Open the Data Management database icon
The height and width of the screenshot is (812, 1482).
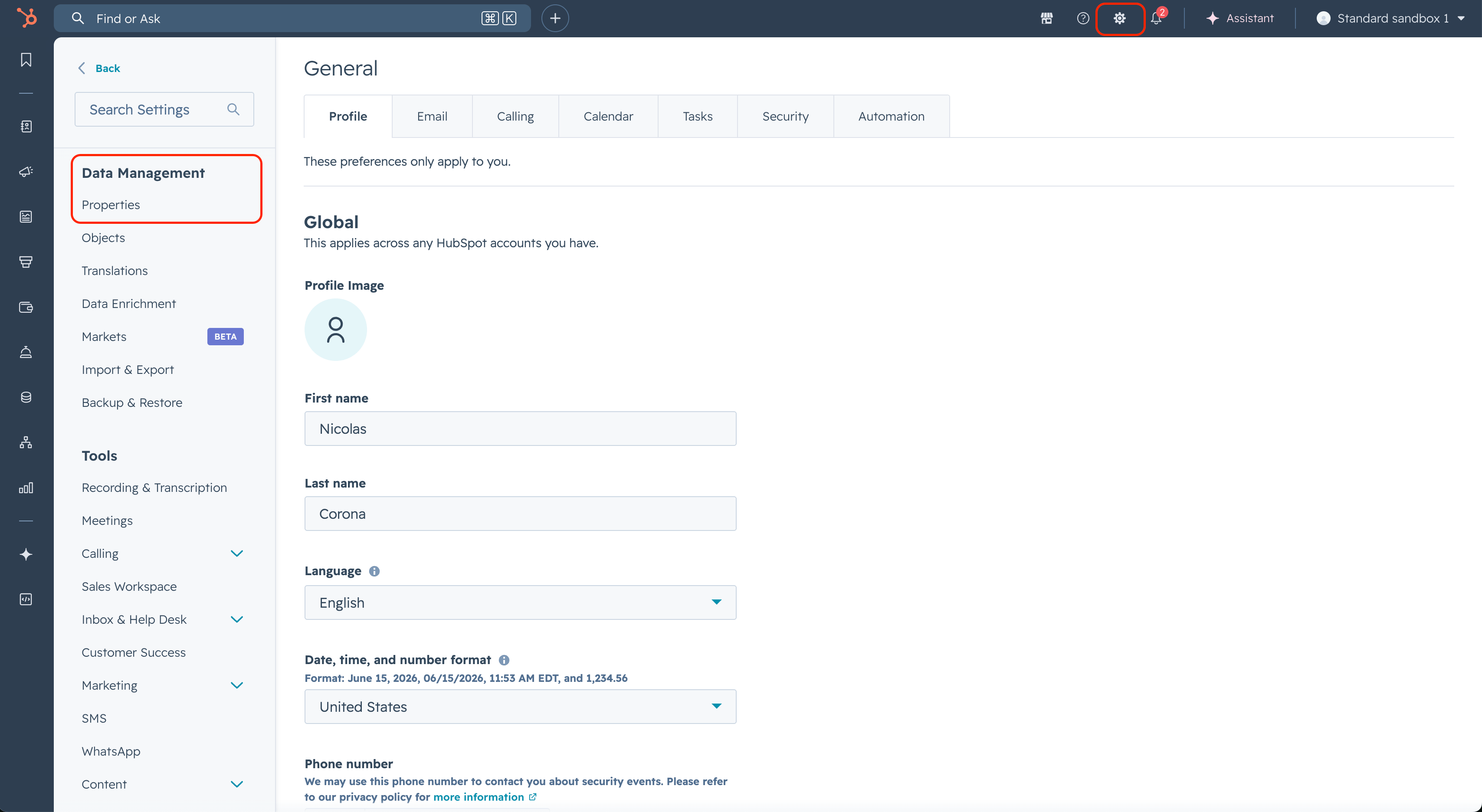click(x=26, y=397)
